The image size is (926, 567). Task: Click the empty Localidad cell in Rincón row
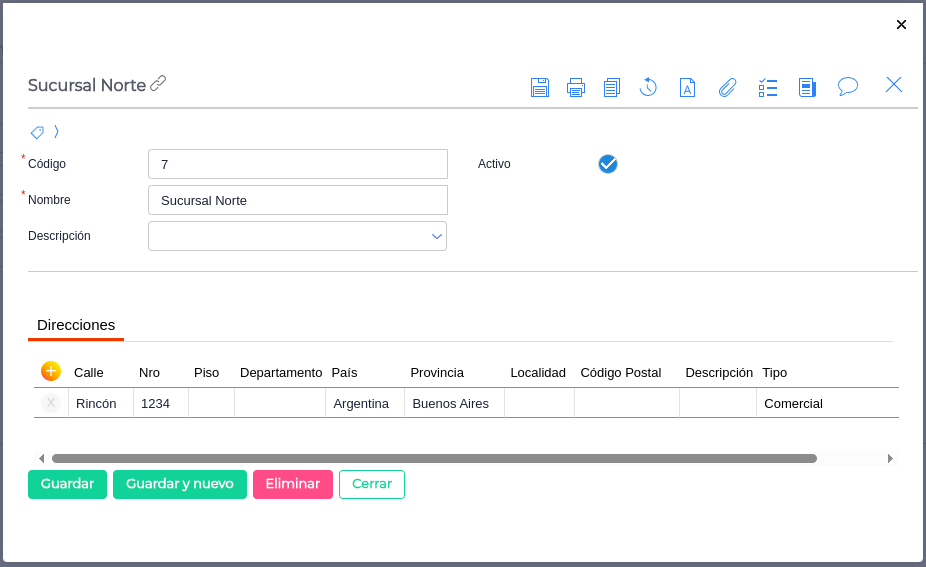pos(540,403)
